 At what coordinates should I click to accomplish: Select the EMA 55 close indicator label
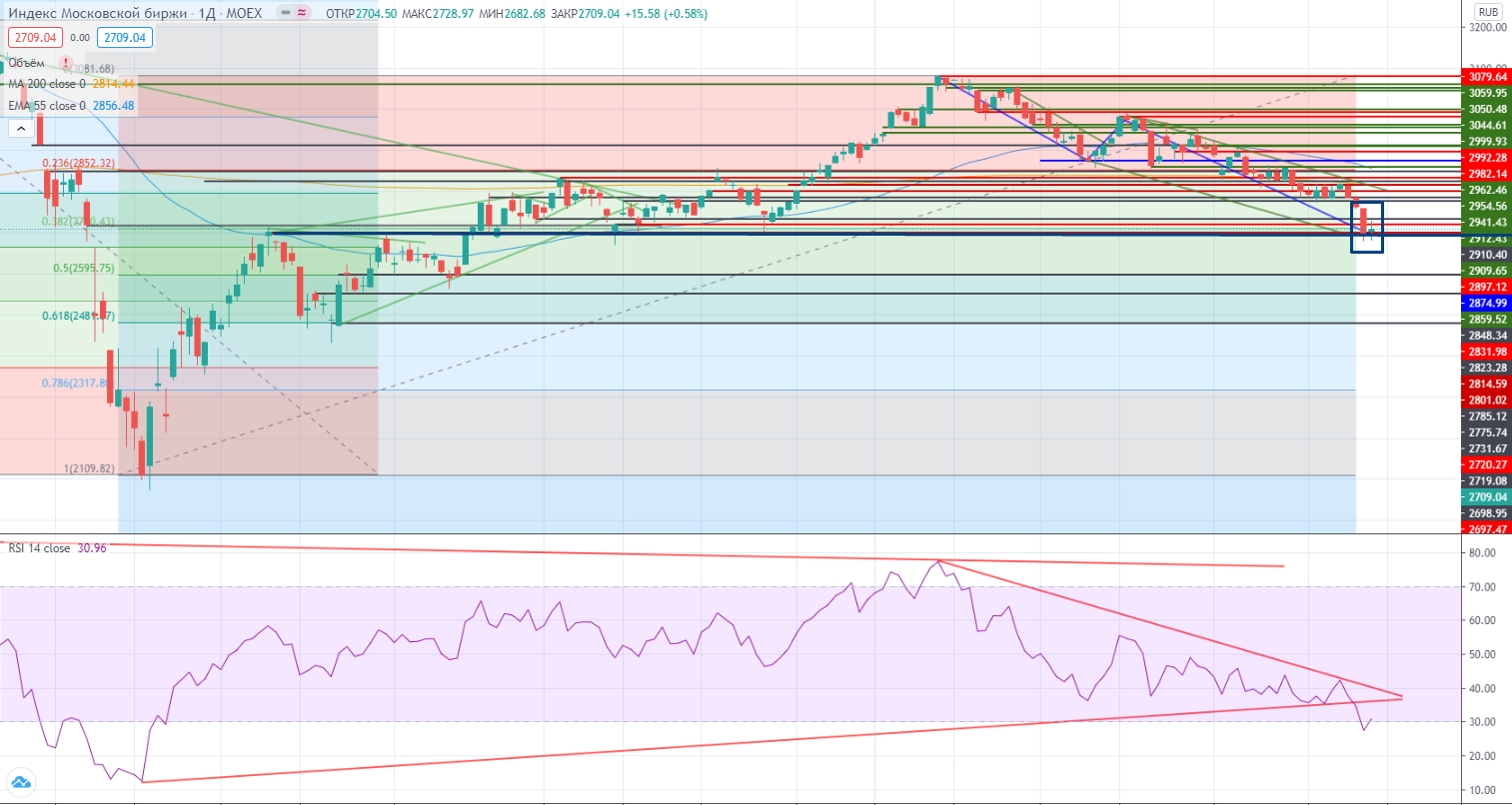pos(48,106)
